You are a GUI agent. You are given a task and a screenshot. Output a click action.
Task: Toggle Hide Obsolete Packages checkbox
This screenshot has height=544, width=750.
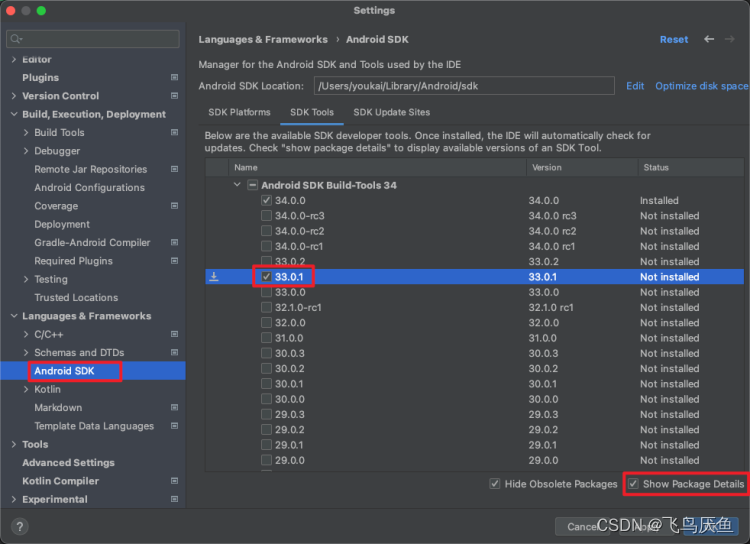495,484
